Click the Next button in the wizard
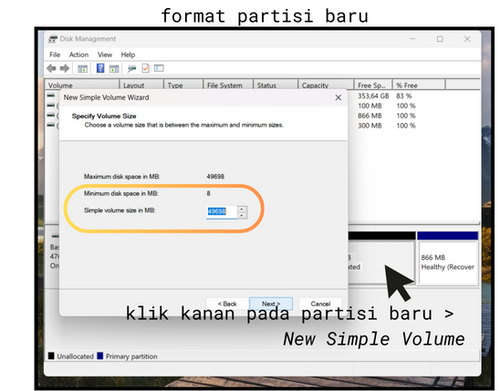This screenshot has height=391, width=500. pyautogui.click(x=271, y=304)
